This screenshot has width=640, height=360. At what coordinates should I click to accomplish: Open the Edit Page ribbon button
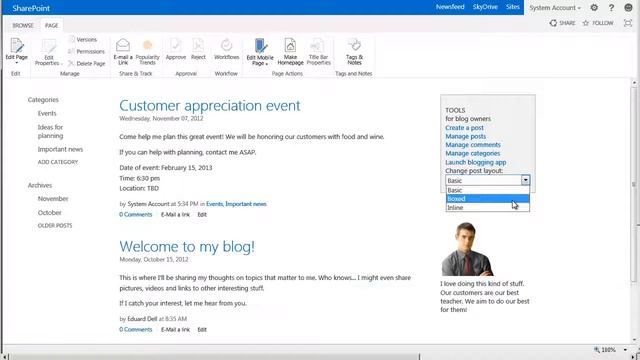tap(16, 51)
